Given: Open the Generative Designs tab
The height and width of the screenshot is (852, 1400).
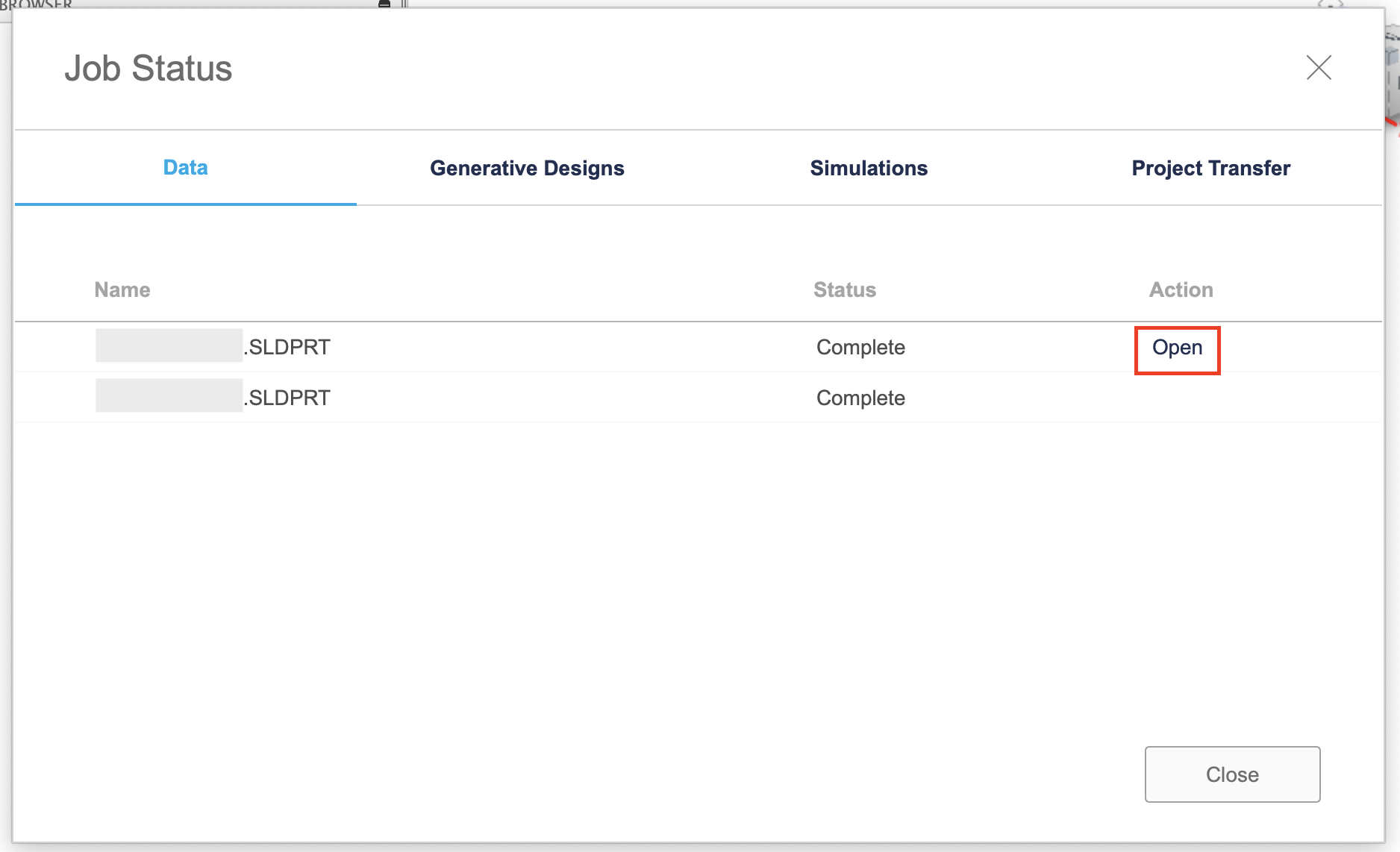Looking at the screenshot, I should tap(527, 168).
